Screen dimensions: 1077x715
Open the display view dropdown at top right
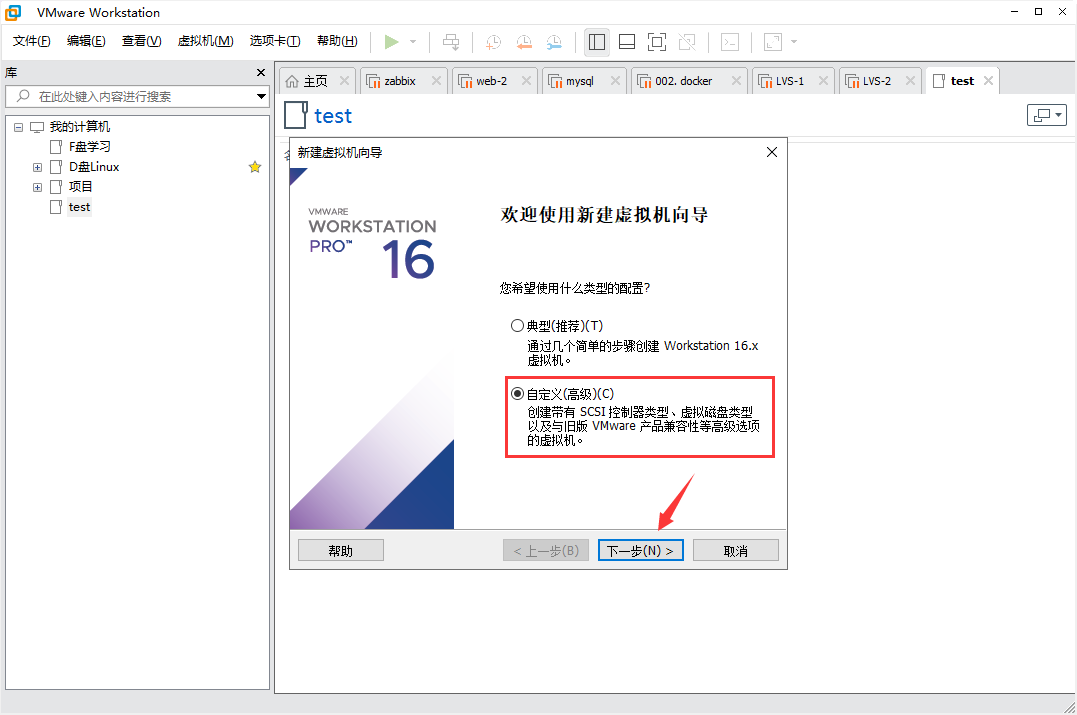coord(1047,115)
